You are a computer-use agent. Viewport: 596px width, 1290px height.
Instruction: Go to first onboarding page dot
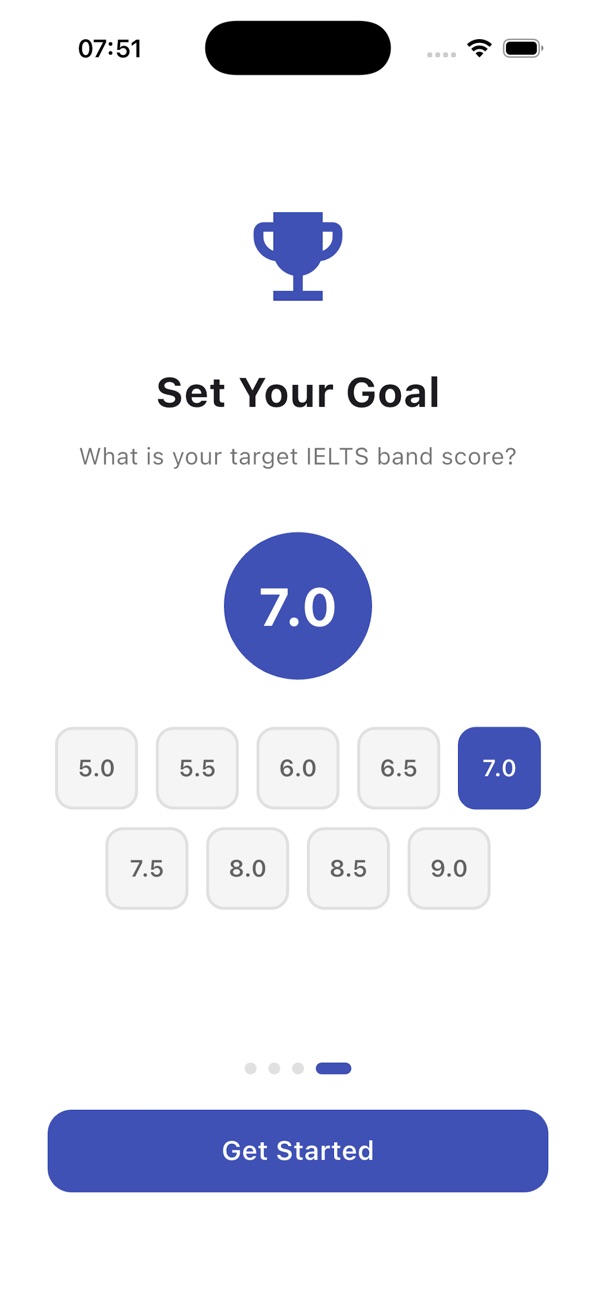coord(250,1068)
